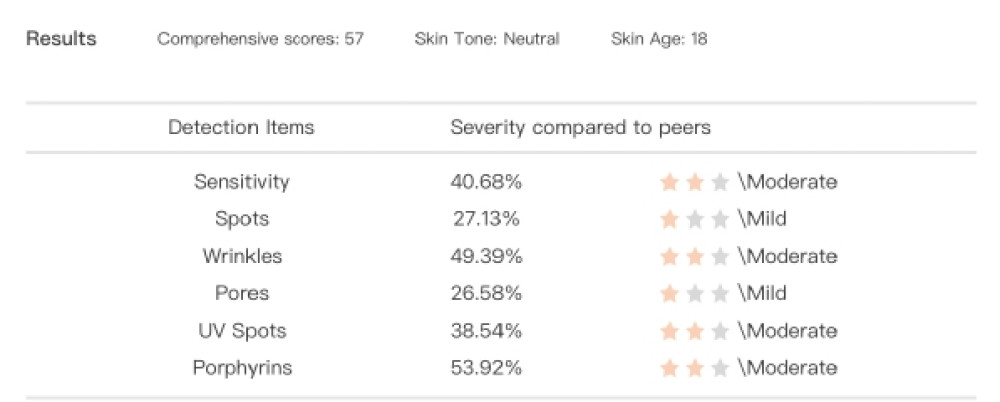The image size is (1000, 402).
Task: Click the Moderate label for Porphyrins
Action: coord(790,368)
